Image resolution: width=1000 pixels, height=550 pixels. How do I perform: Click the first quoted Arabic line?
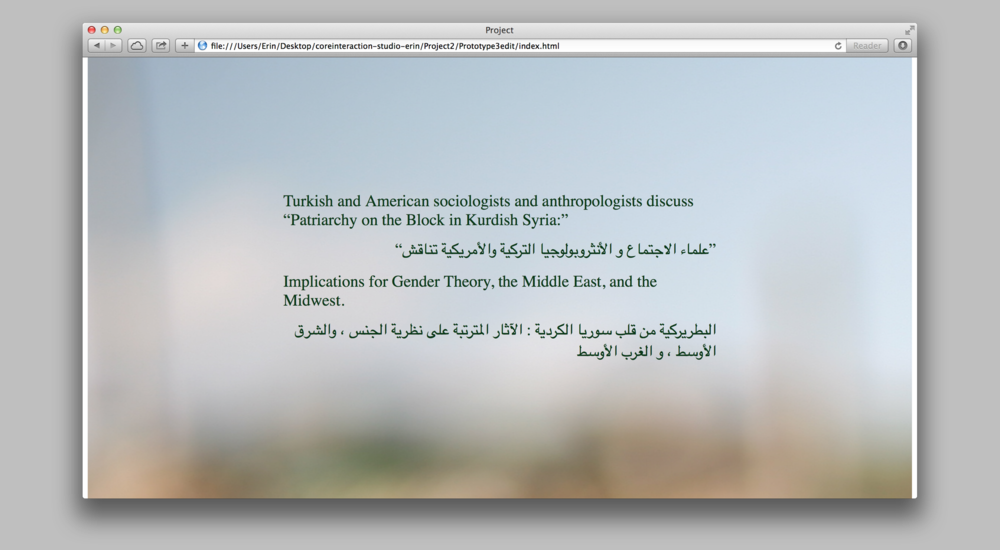coord(555,249)
